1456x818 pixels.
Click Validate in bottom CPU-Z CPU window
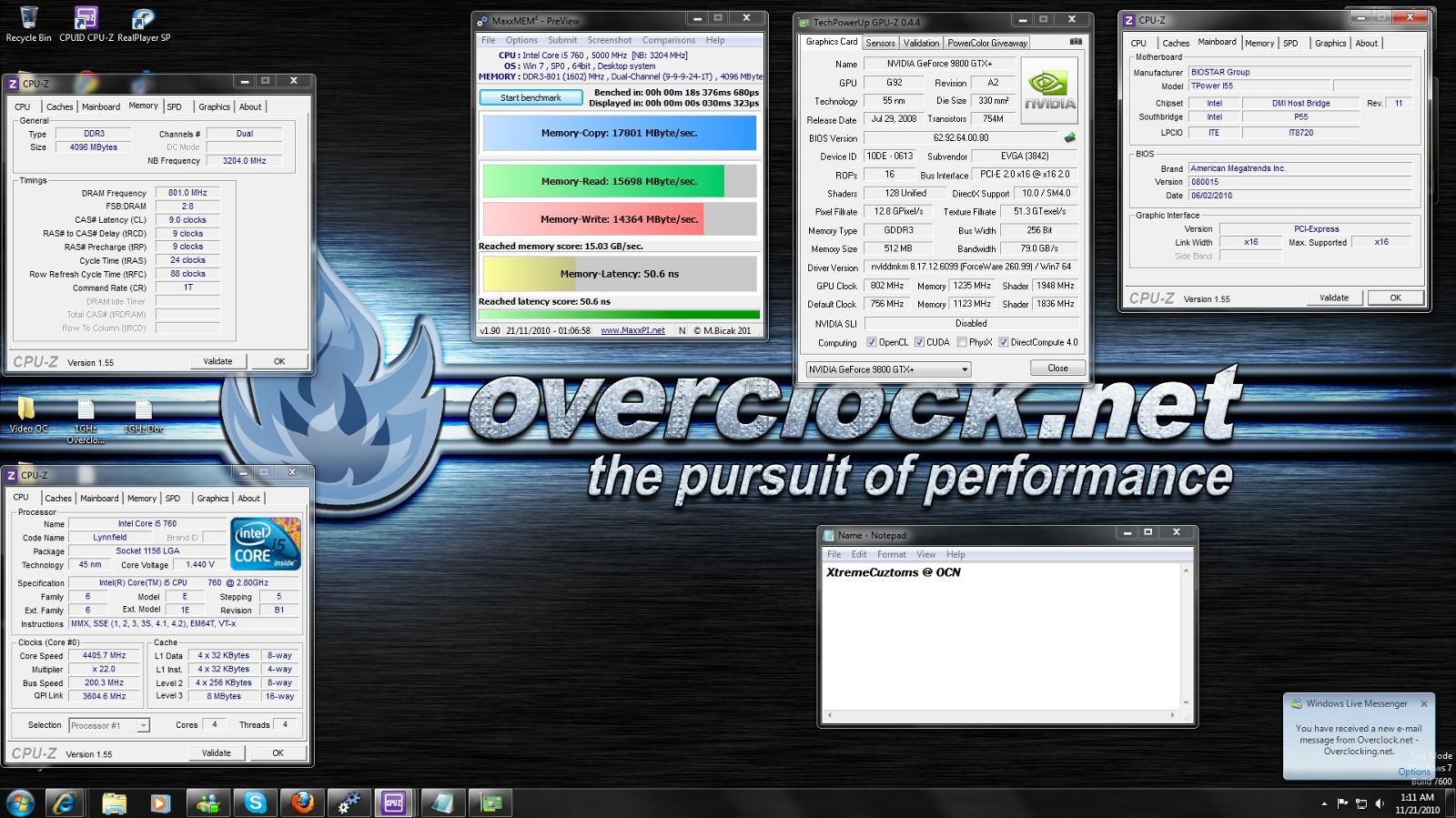point(216,752)
